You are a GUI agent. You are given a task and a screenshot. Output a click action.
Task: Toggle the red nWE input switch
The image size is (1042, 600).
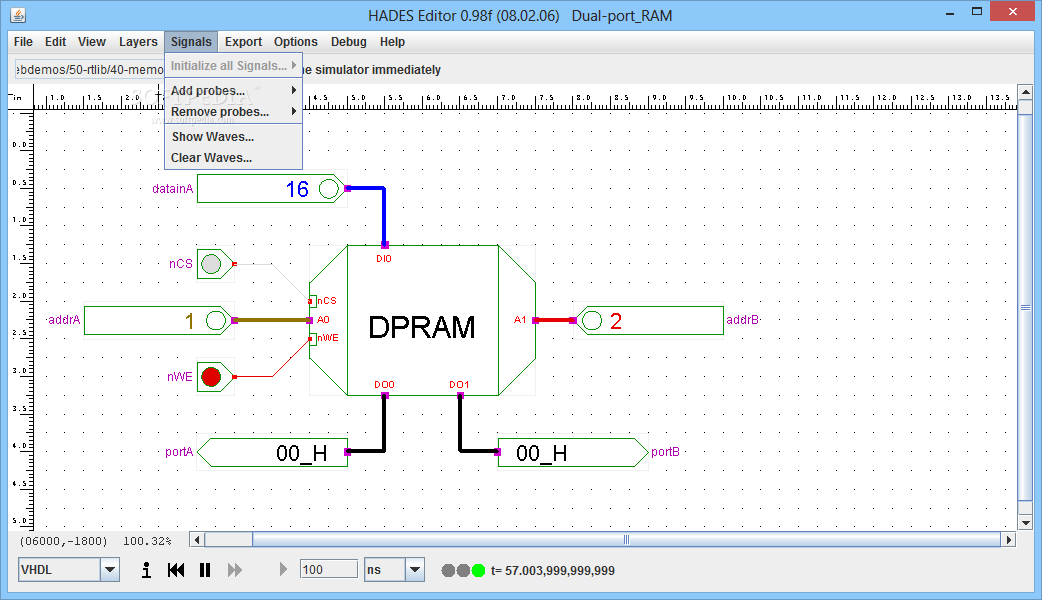pyautogui.click(x=211, y=377)
